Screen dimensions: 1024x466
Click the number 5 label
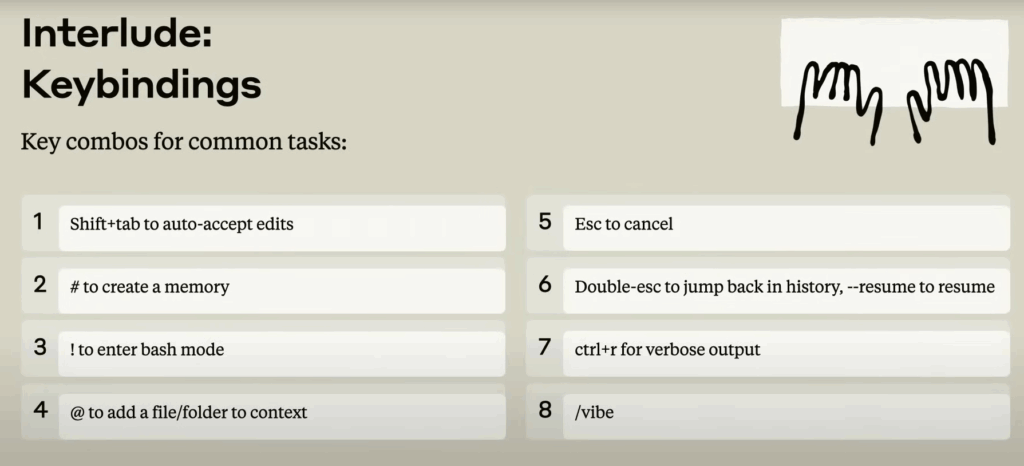pos(545,222)
